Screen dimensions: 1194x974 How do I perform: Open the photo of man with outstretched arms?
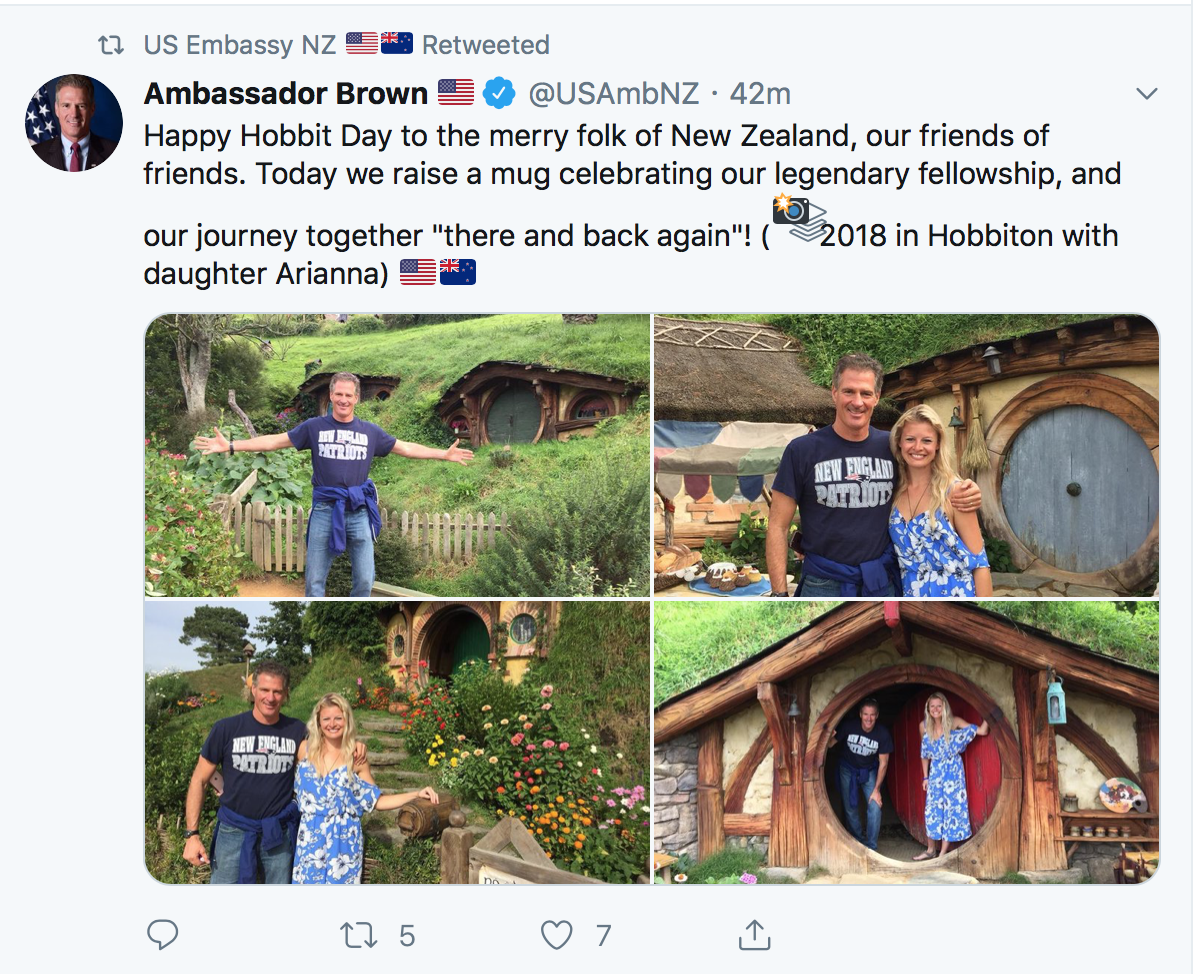[397, 455]
